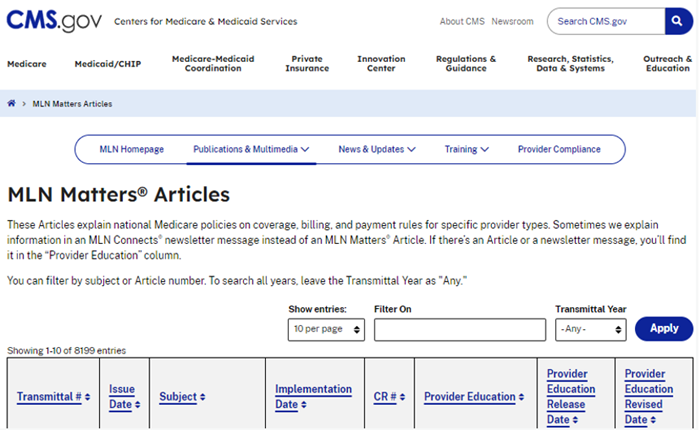This screenshot has width=700, height=430.
Task: Sort by Provider Education Revised Date link
Action: 649,397
